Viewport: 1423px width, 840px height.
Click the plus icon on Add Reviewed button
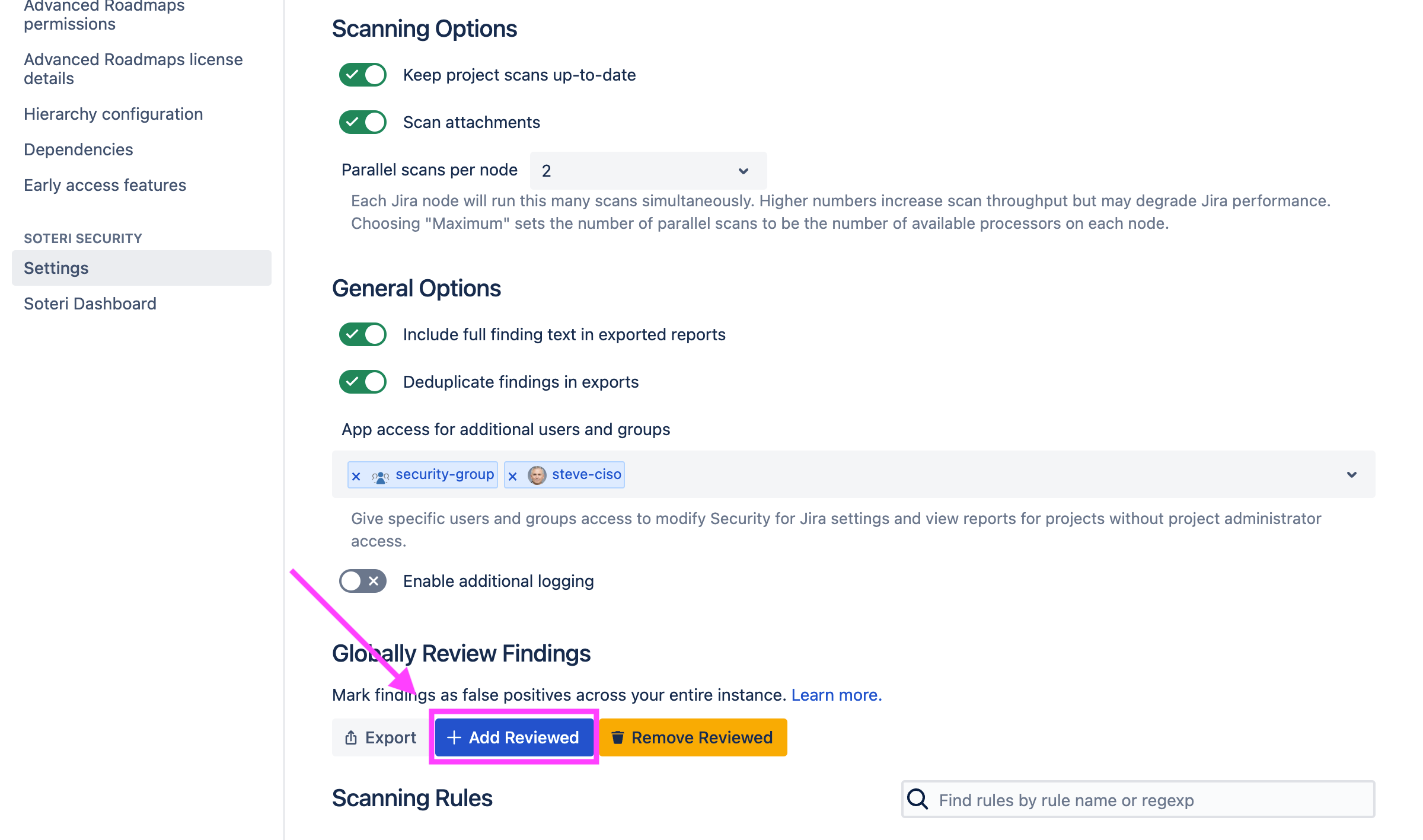click(x=454, y=737)
